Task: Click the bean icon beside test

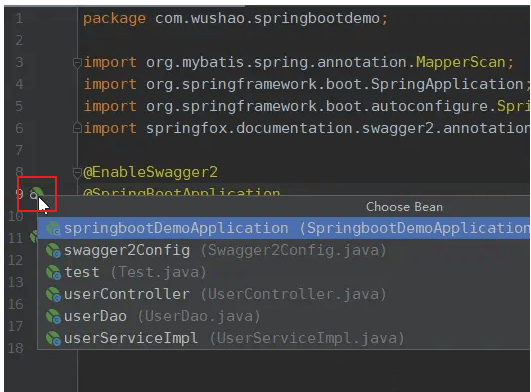Action: coord(53,273)
